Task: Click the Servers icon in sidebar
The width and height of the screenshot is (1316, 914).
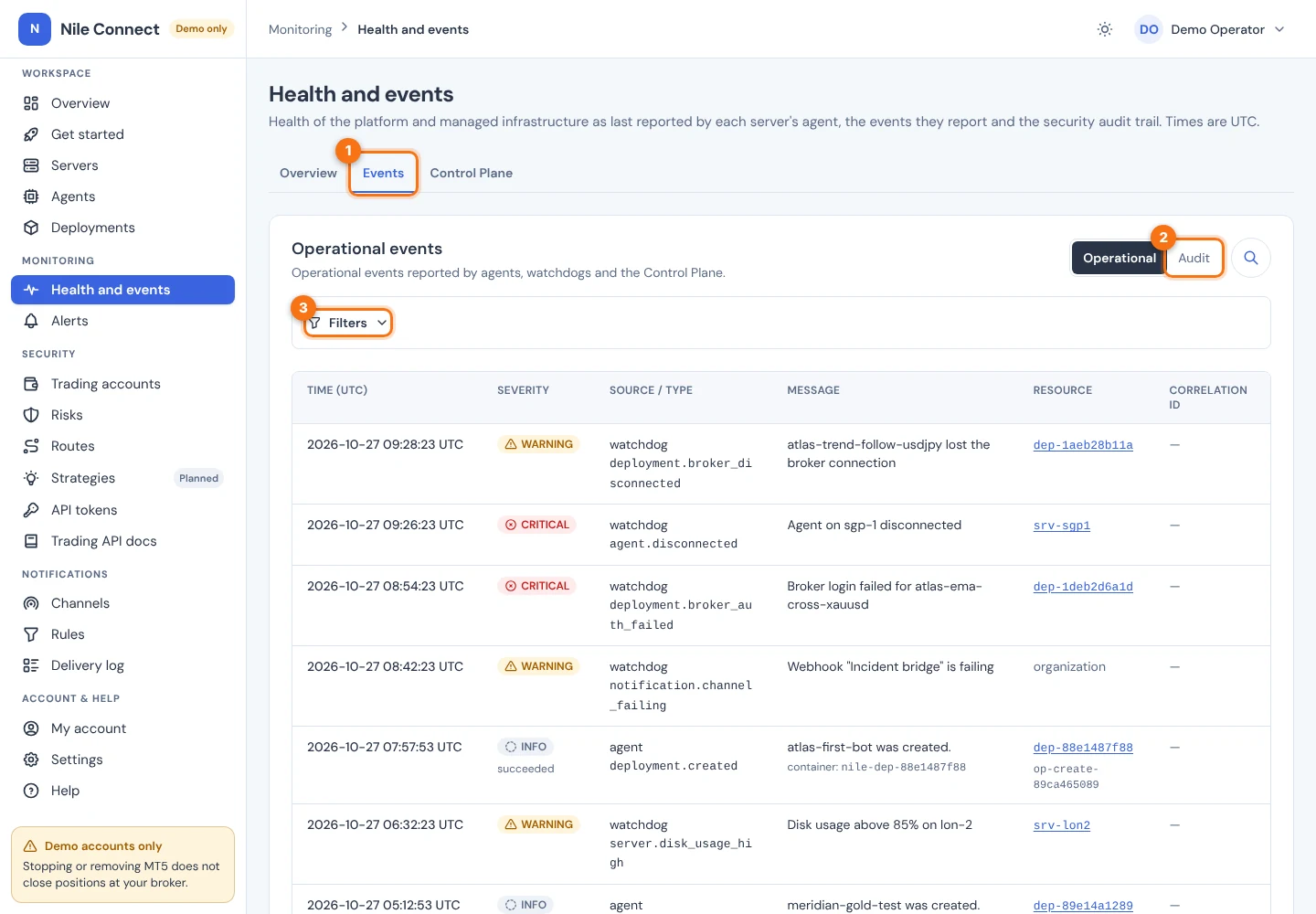Action: (x=31, y=165)
